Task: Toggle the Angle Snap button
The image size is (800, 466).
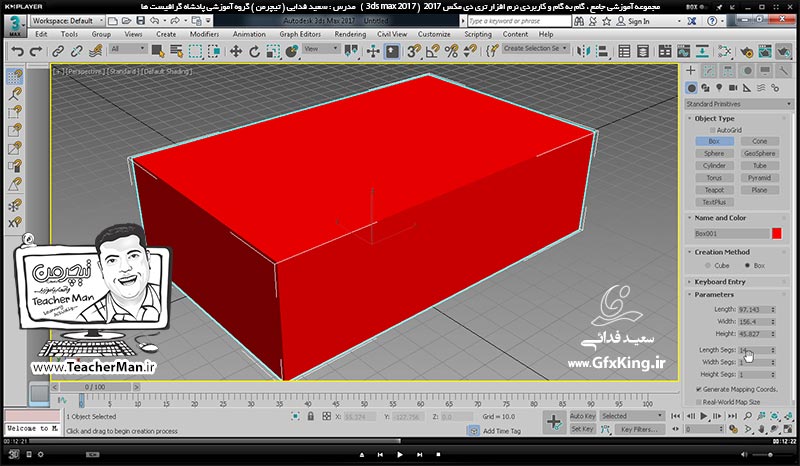Action: [x=433, y=52]
